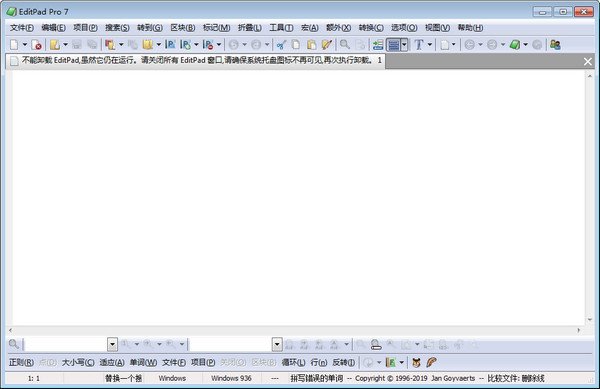Open the 选项(O) menu

(404, 28)
